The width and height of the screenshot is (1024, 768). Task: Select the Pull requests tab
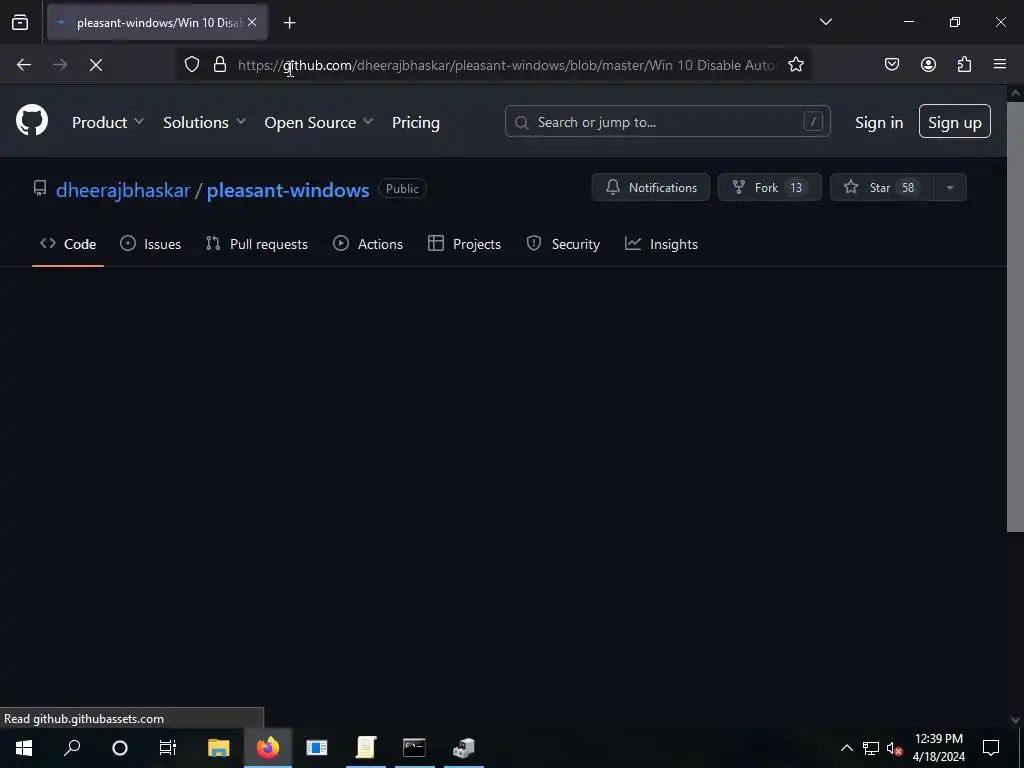click(257, 244)
